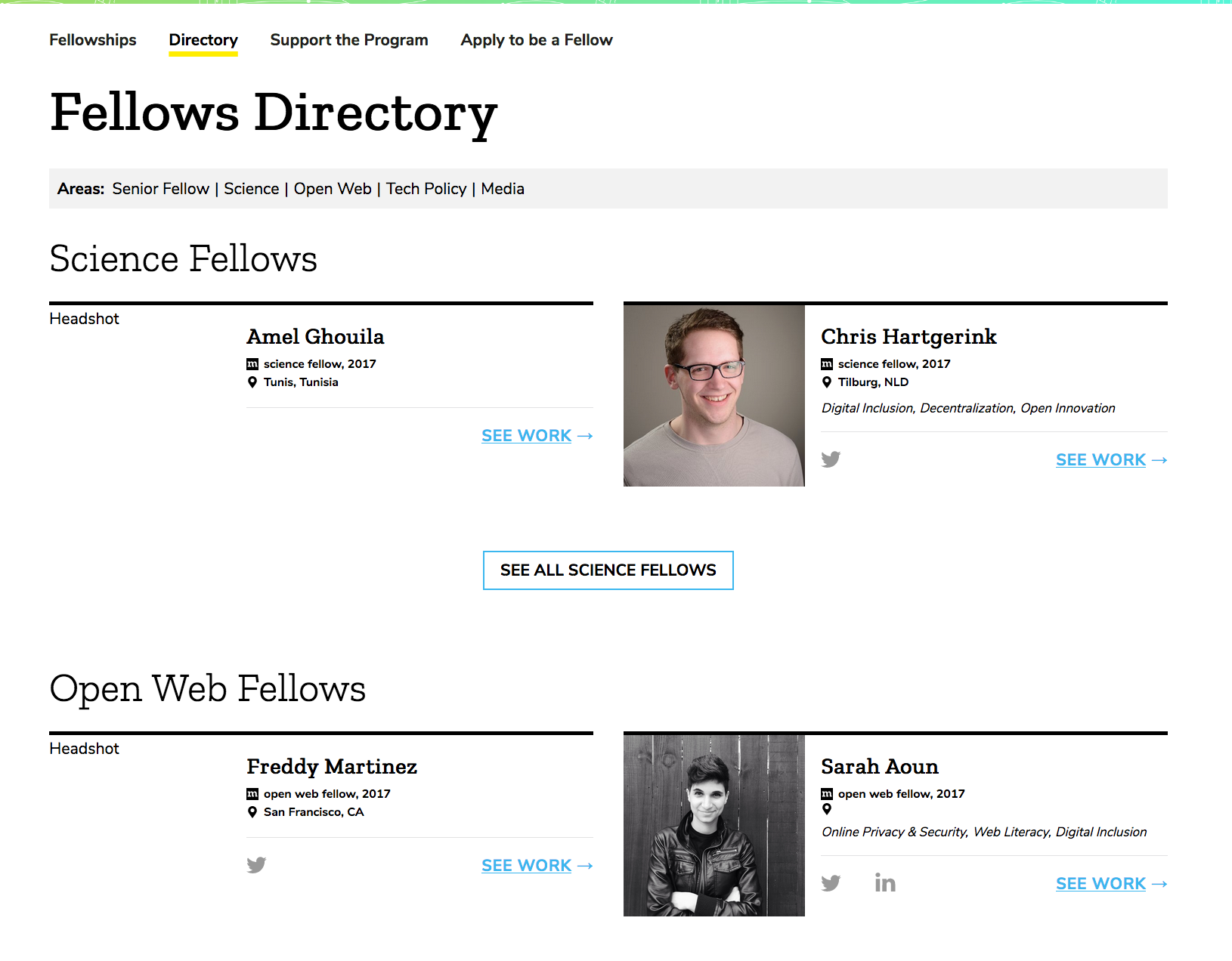This screenshot has width=1232, height=961.
Task: Select the Directory nav item
Action: tap(203, 40)
